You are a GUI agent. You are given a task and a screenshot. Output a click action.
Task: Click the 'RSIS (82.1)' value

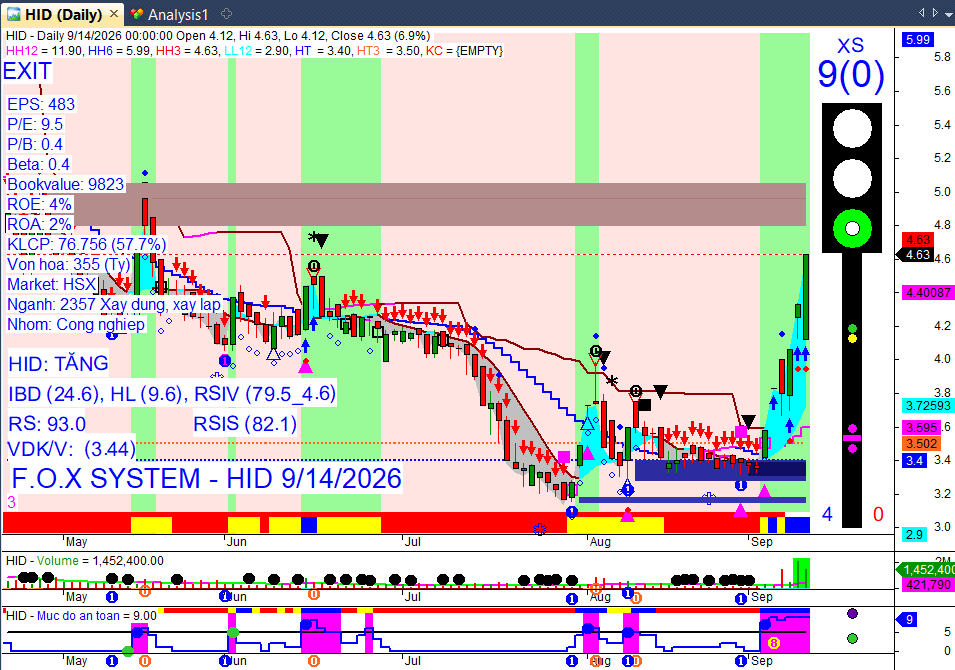coord(245,424)
